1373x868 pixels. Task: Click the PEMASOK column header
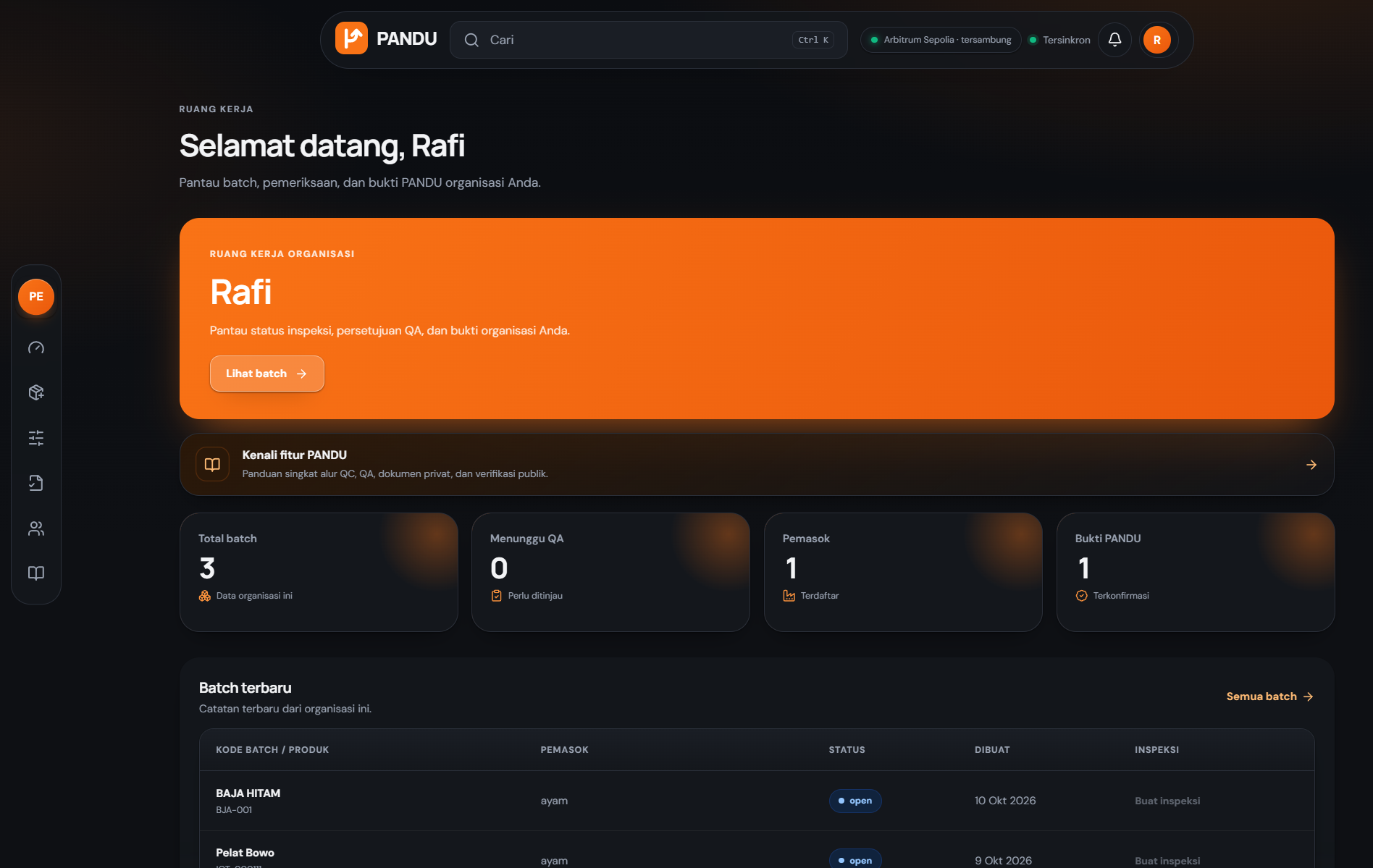(x=564, y=750)
